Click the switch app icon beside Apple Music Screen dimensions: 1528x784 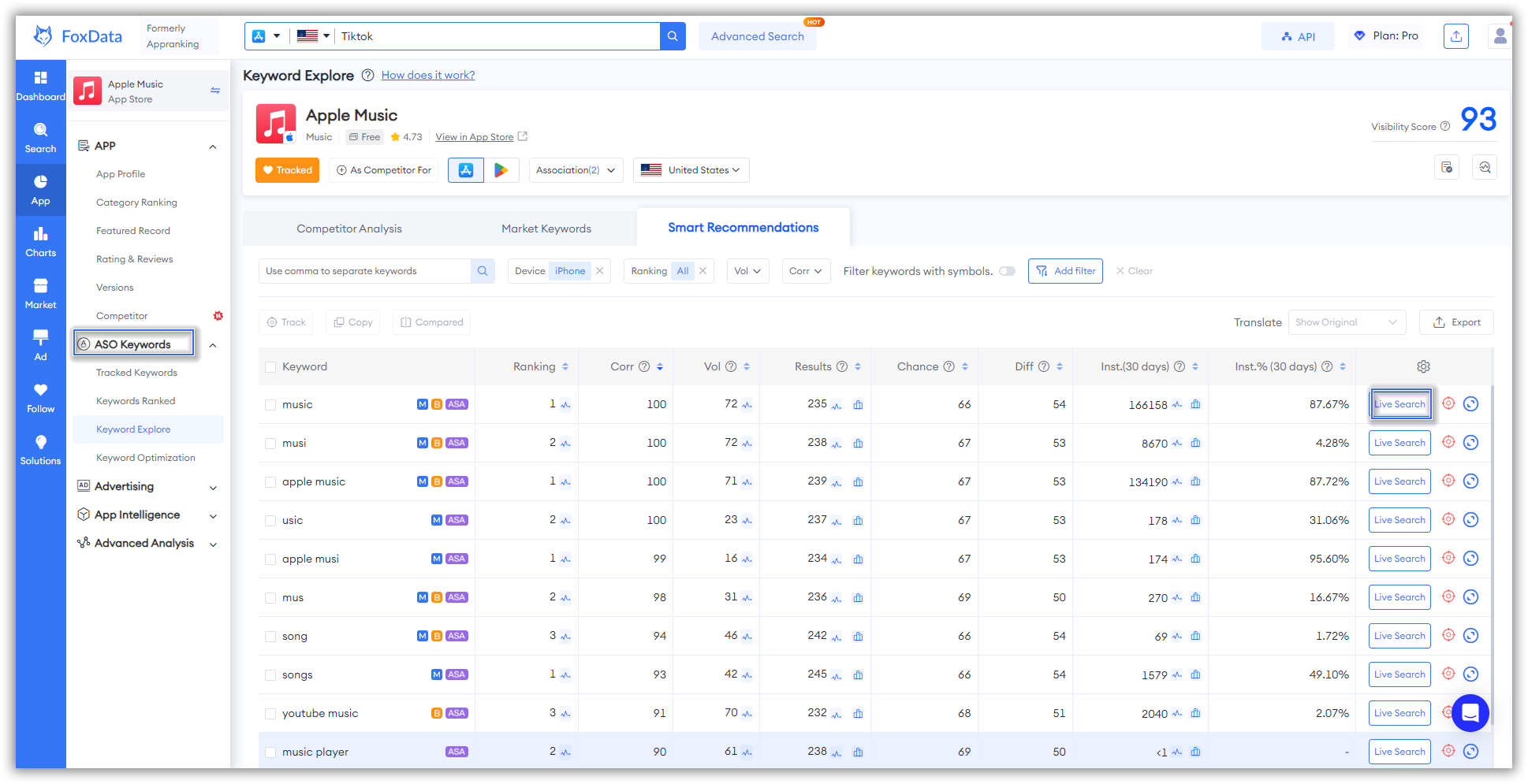click(215, 91)
